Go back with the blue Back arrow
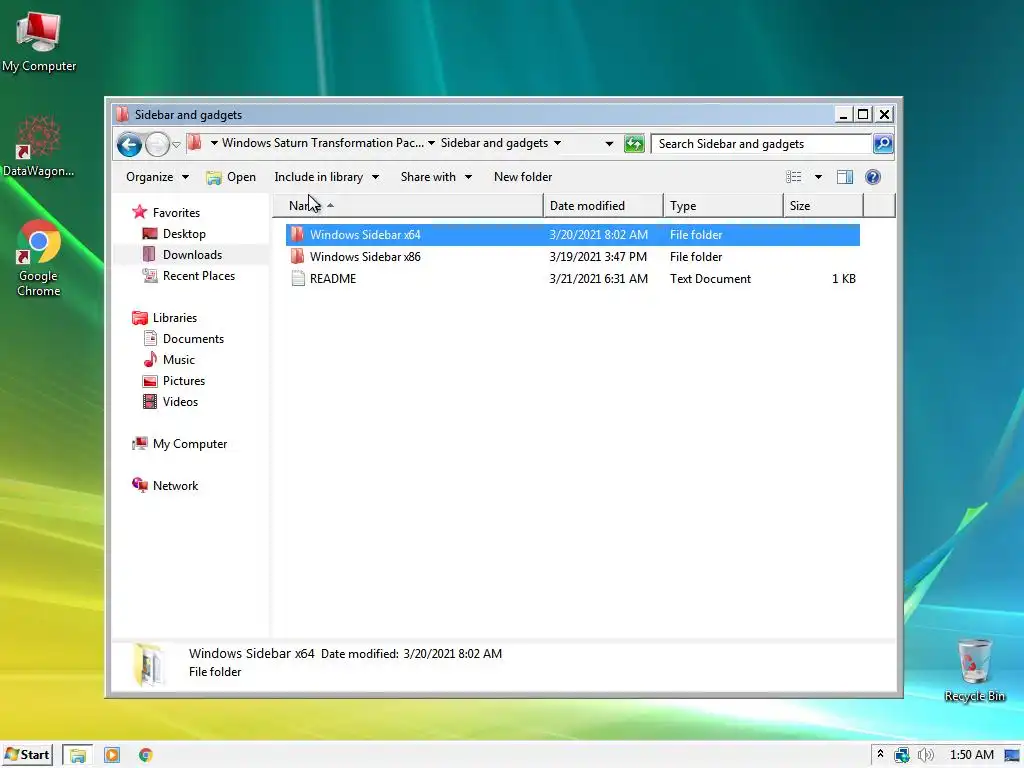The width and height of the screenshot is (1024, 768). (129, 144)
